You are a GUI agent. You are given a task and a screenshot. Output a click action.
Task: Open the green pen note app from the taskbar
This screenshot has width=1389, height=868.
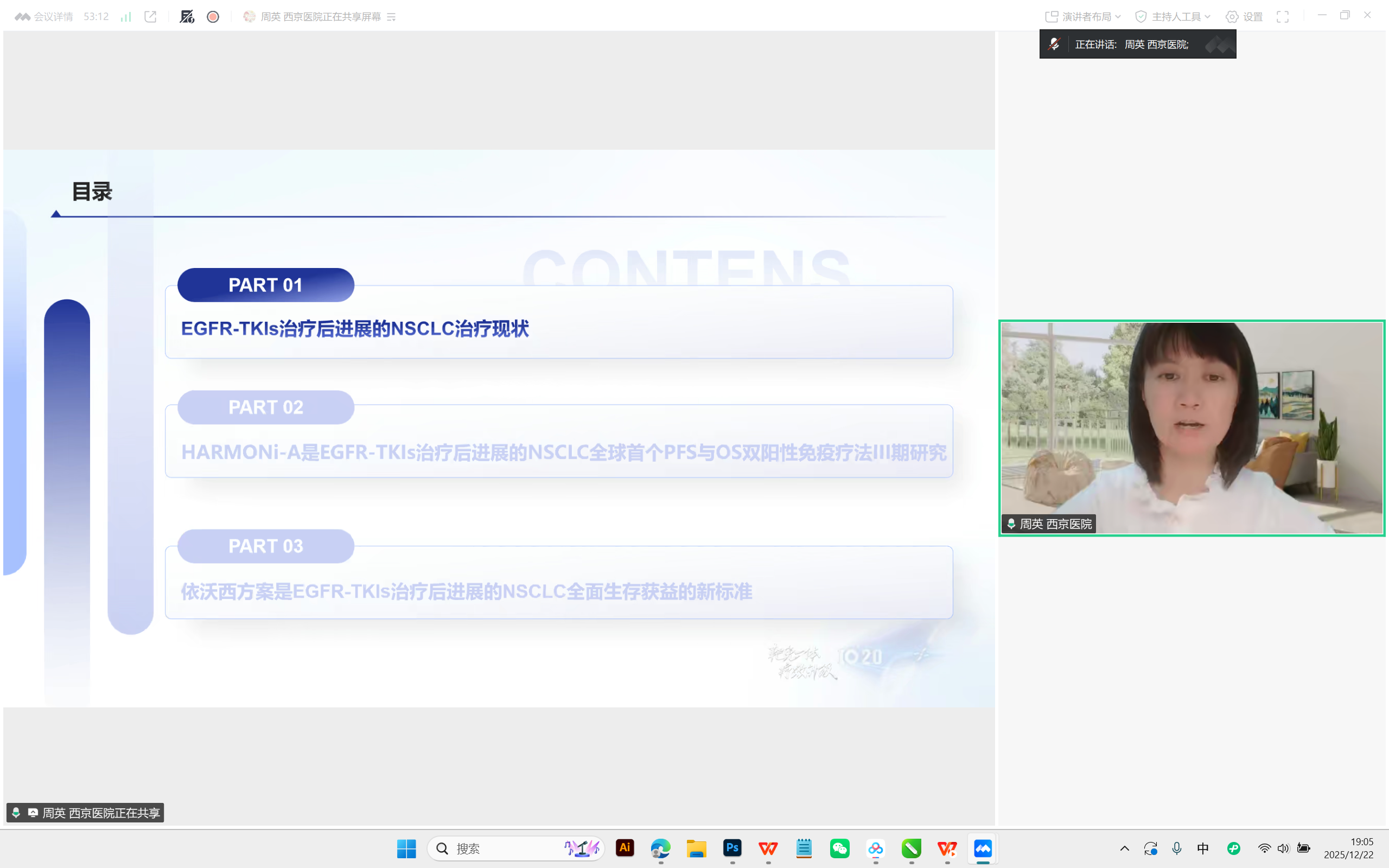912,848
